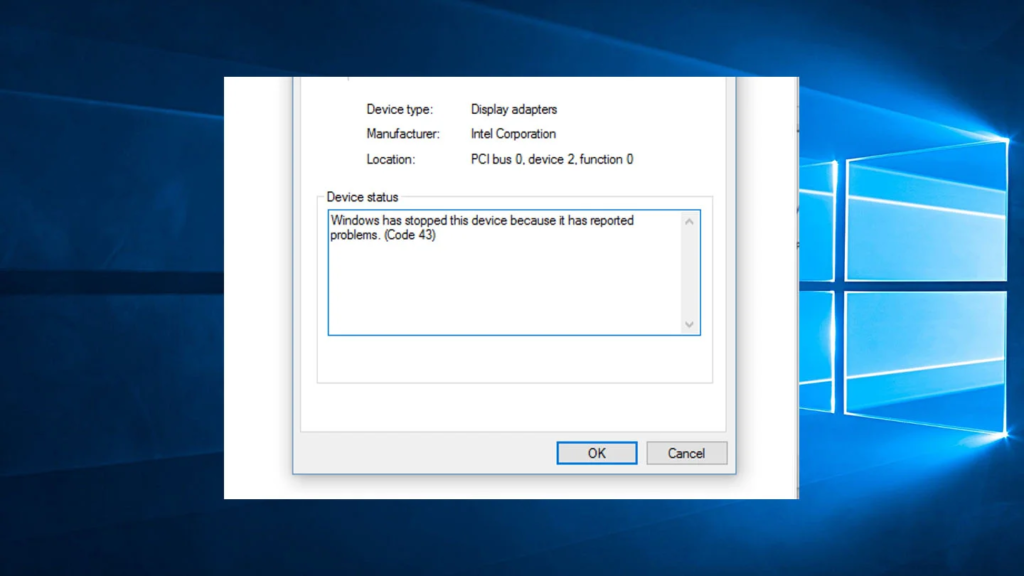This screenshot has width=1024, height=576.
Task: Select the 'Display adapters' device type value
Action: click(514, 109)
